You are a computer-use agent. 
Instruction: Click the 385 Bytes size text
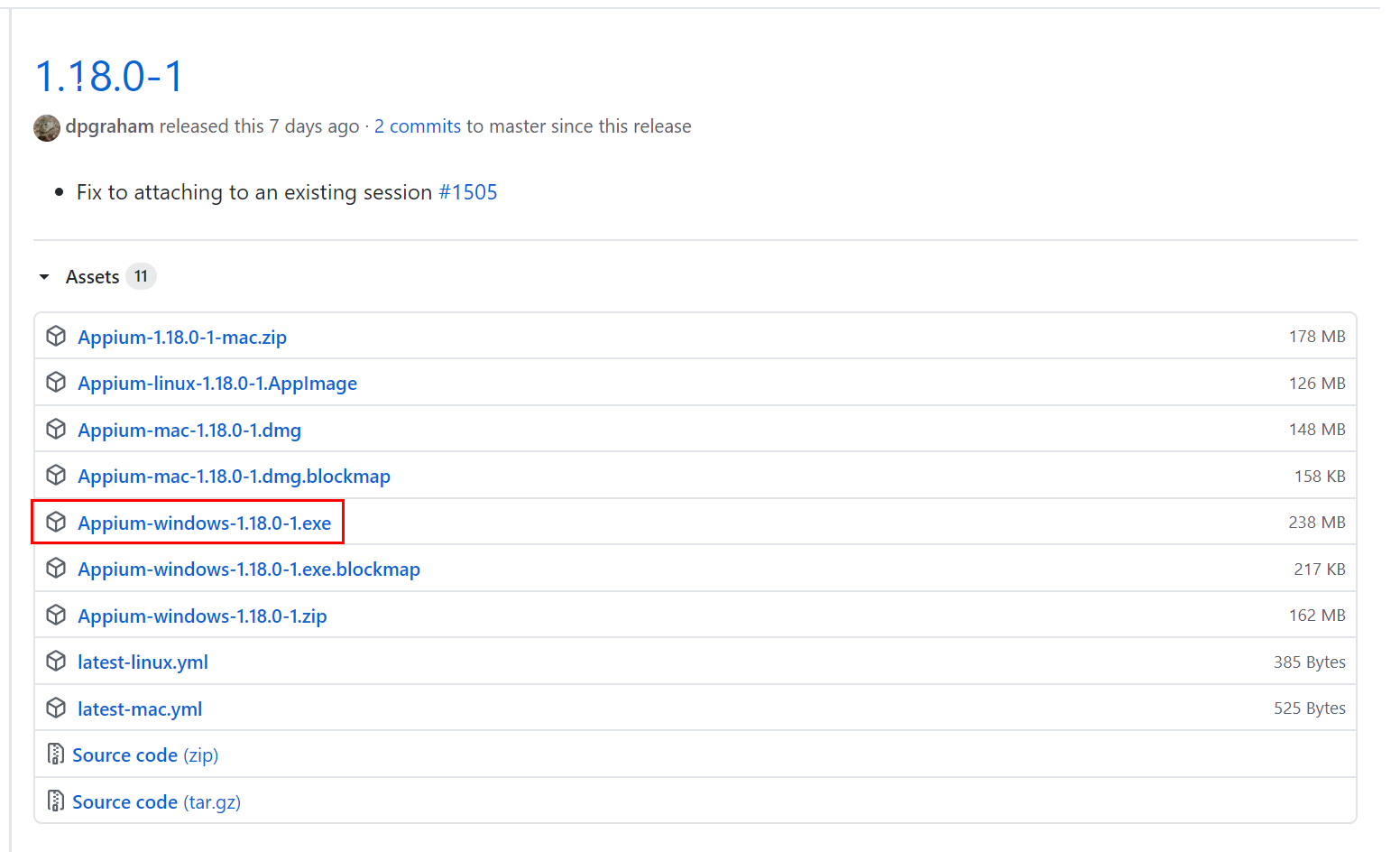pyautogui.click(x=1310, y=662)
